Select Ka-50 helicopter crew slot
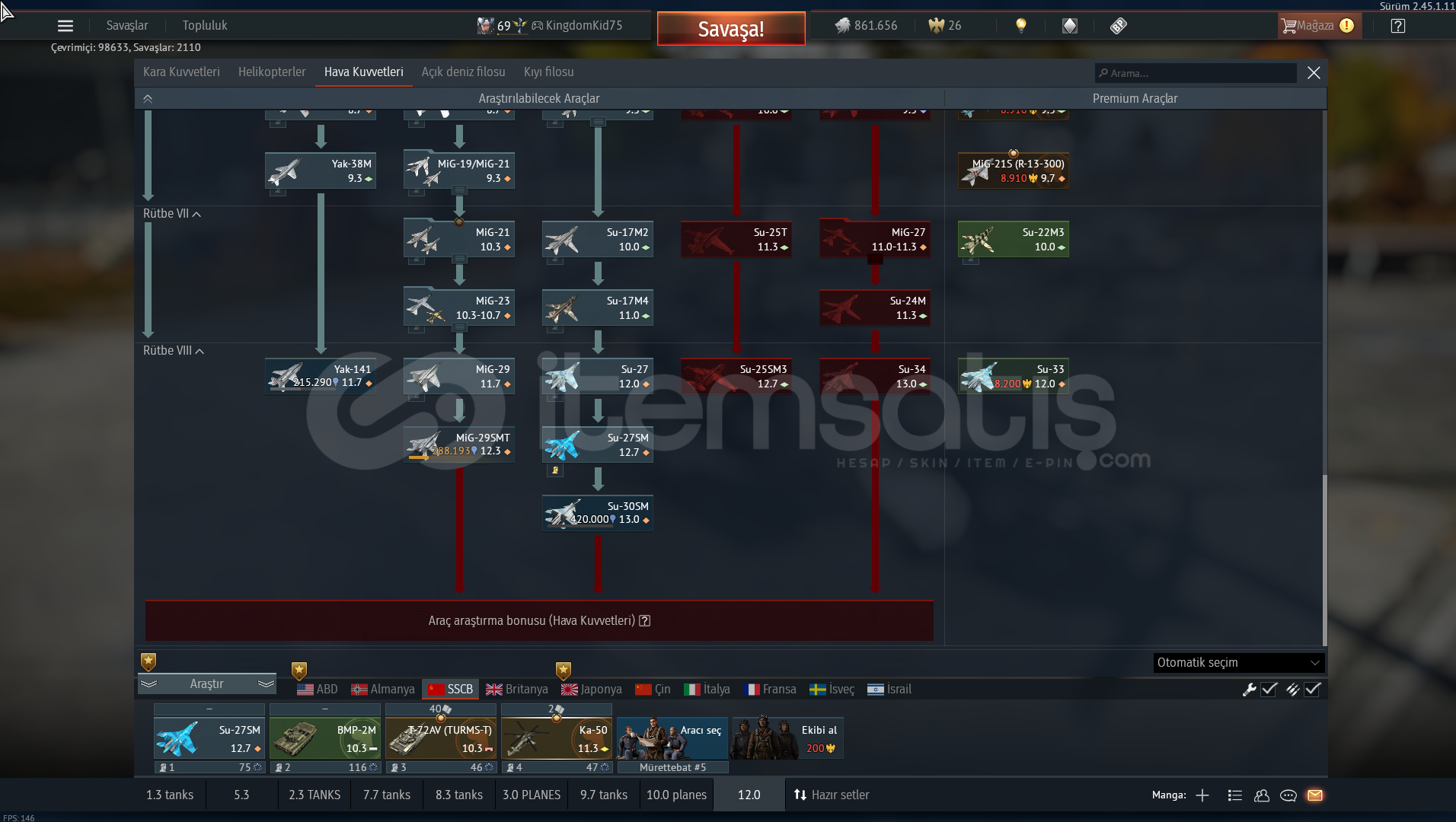The image size is (1456, 822). [x=557, y=738]
